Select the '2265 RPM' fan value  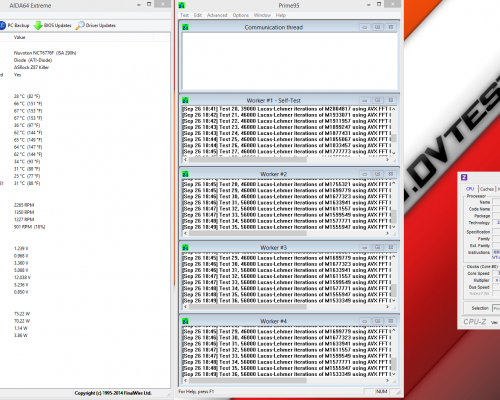pyautogui.click(x=24, y=205)
